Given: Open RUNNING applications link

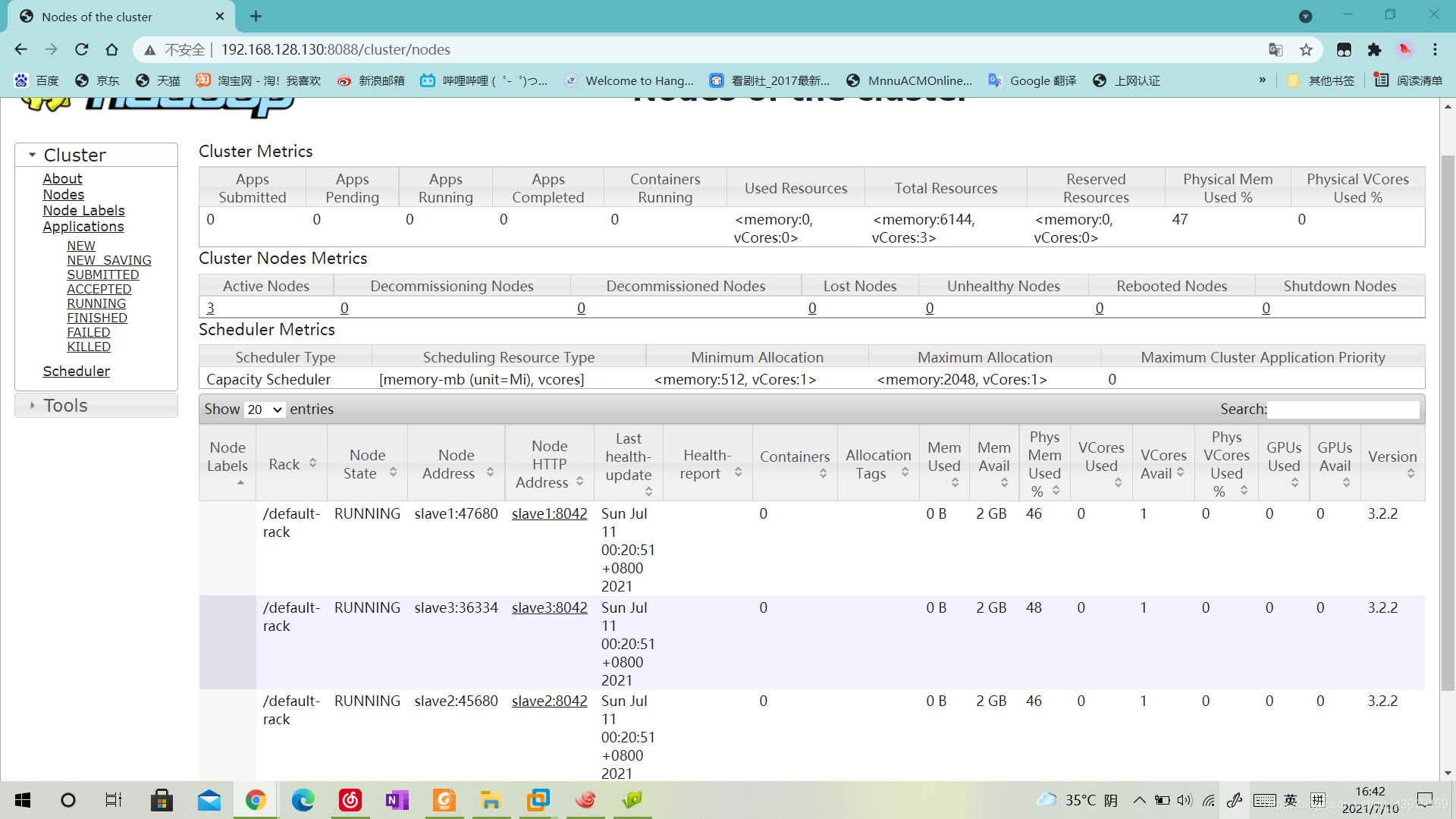Looking at the screenshot, I should click(96, 303).
